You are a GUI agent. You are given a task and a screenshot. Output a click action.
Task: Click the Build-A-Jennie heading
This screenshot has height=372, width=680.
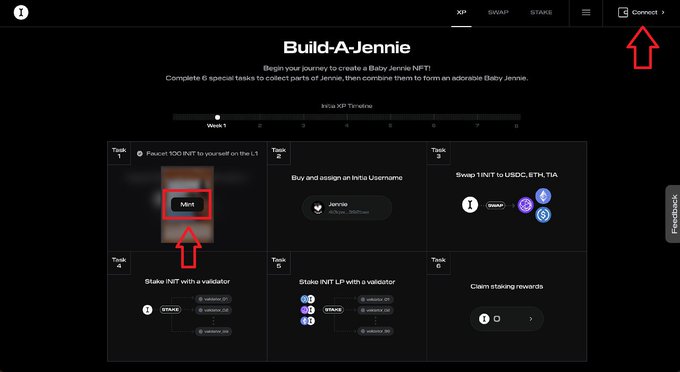347,48
